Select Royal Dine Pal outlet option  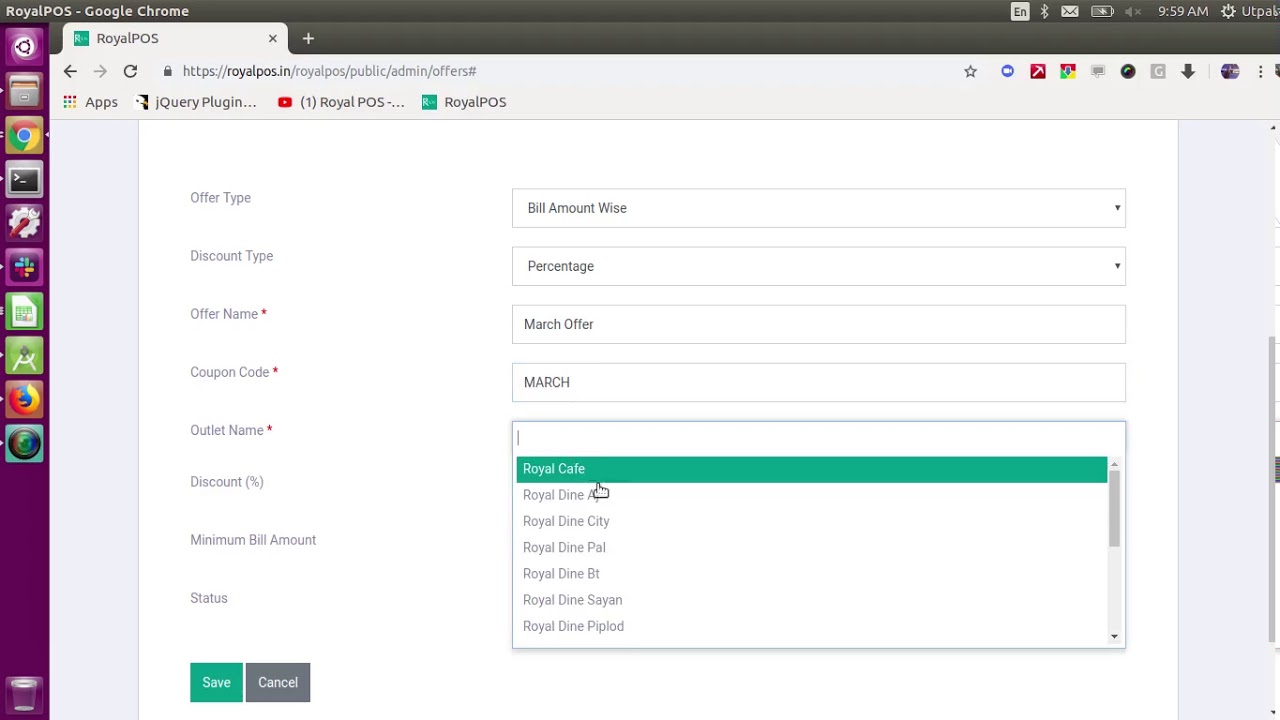[812, 547]
